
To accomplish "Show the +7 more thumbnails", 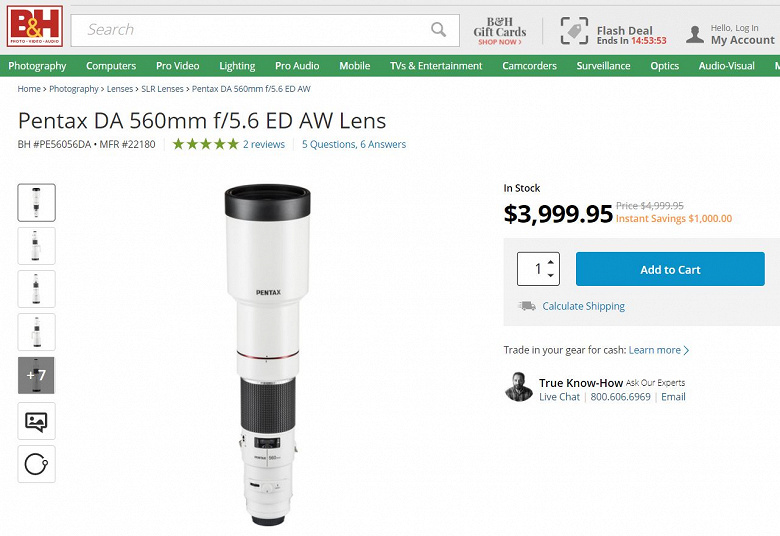I will click(37, 375).
